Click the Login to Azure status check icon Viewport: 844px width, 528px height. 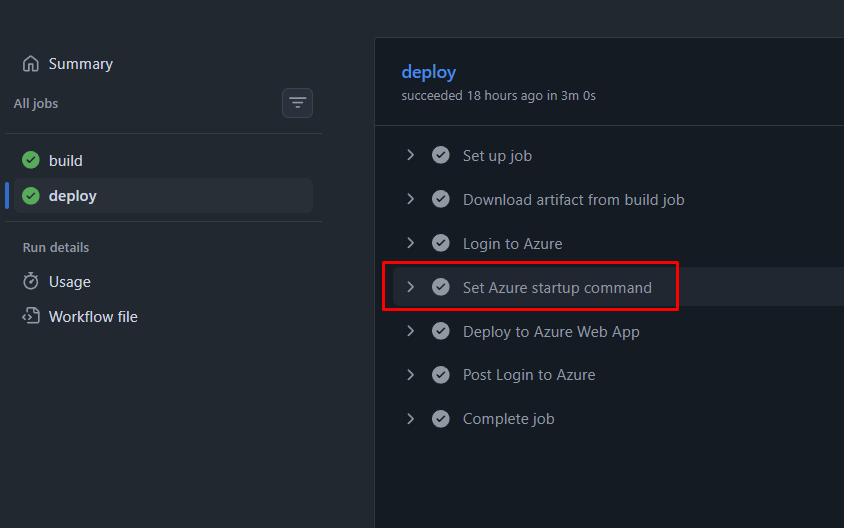(x=440, y=243)
